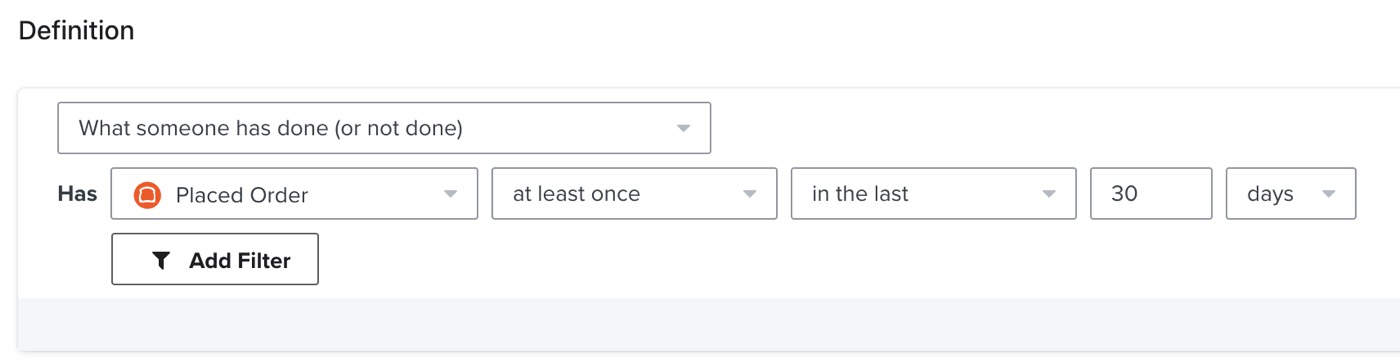This screenshot has height=364, width=1400.
Task: Select the Definition section heading
Action: (x=77, y=31)
